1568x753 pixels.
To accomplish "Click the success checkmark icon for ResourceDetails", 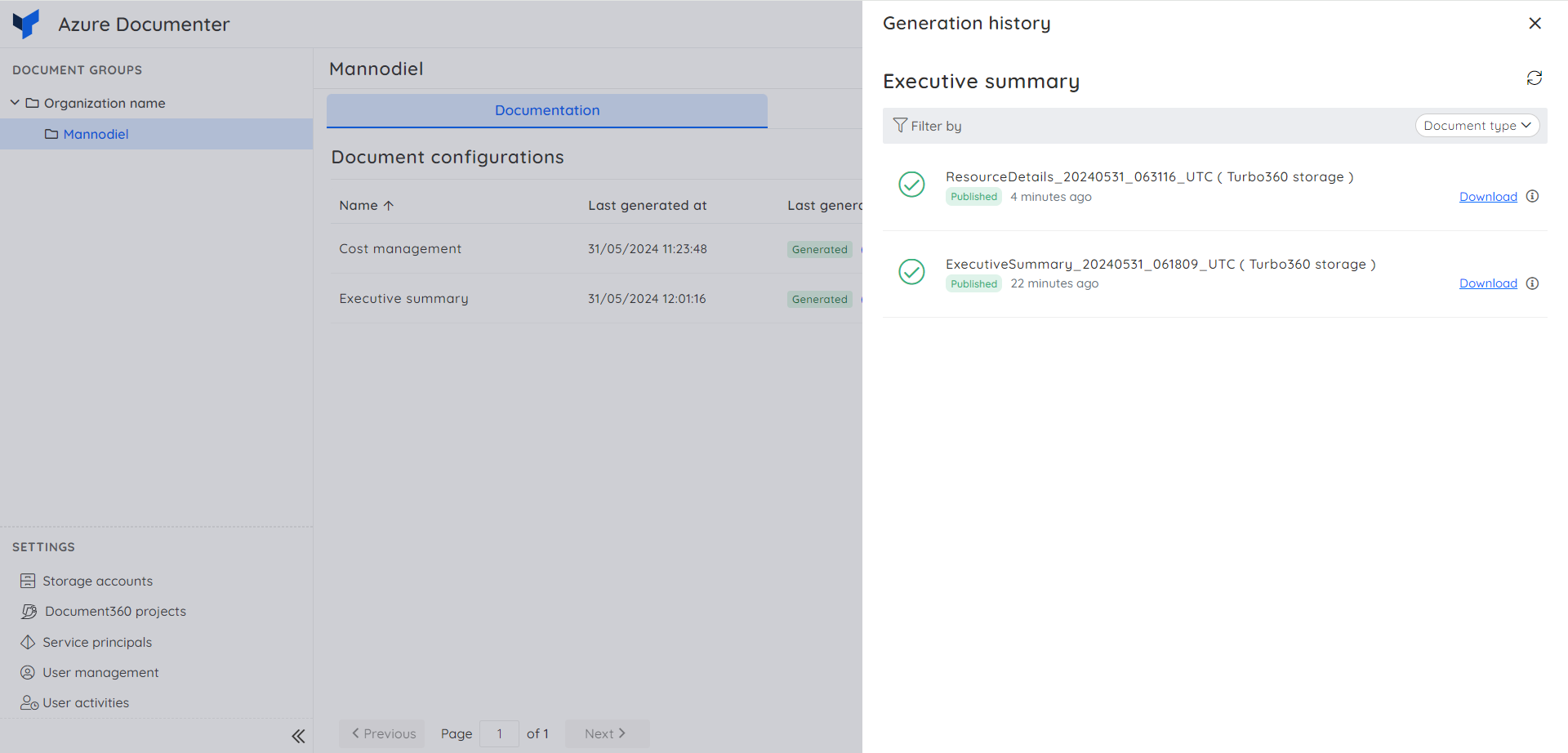I will (x=911, y=185).
